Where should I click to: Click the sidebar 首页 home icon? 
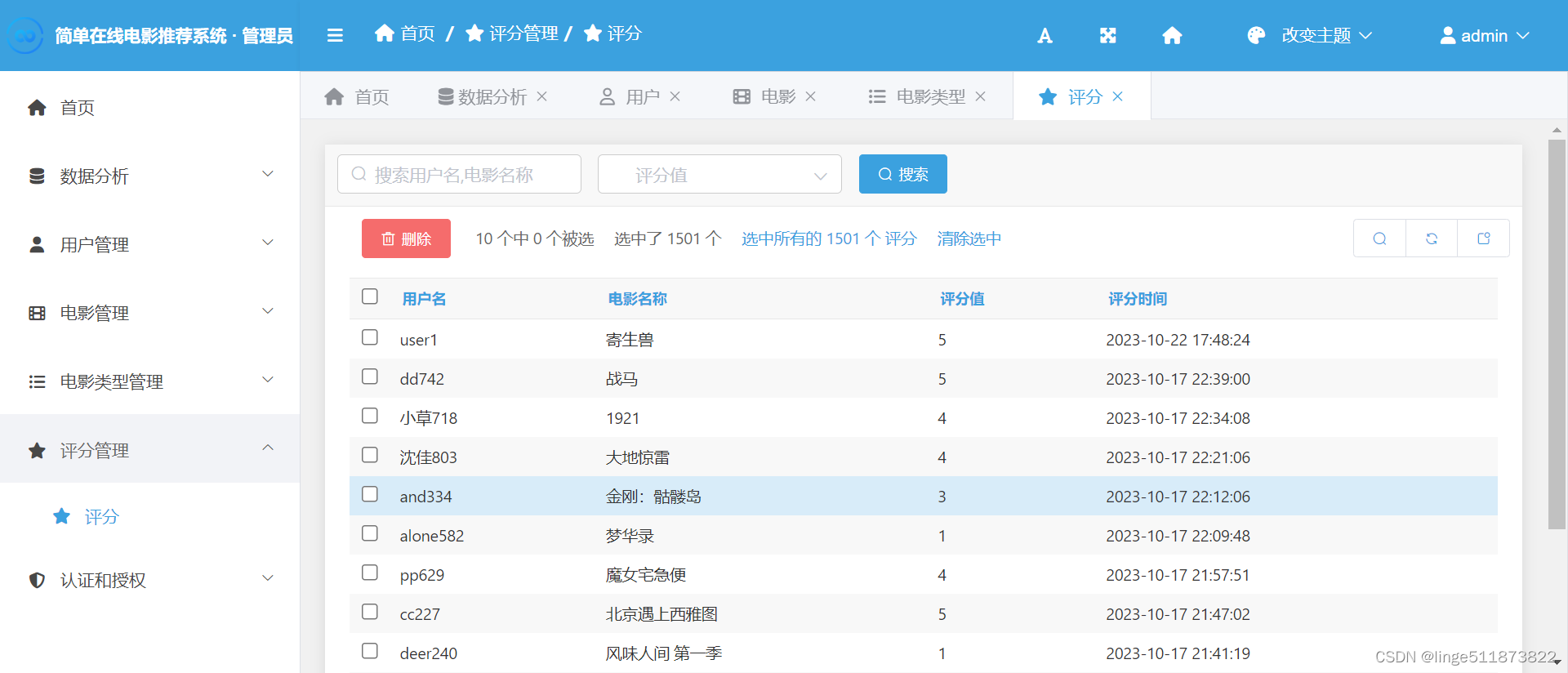[37, 108]
